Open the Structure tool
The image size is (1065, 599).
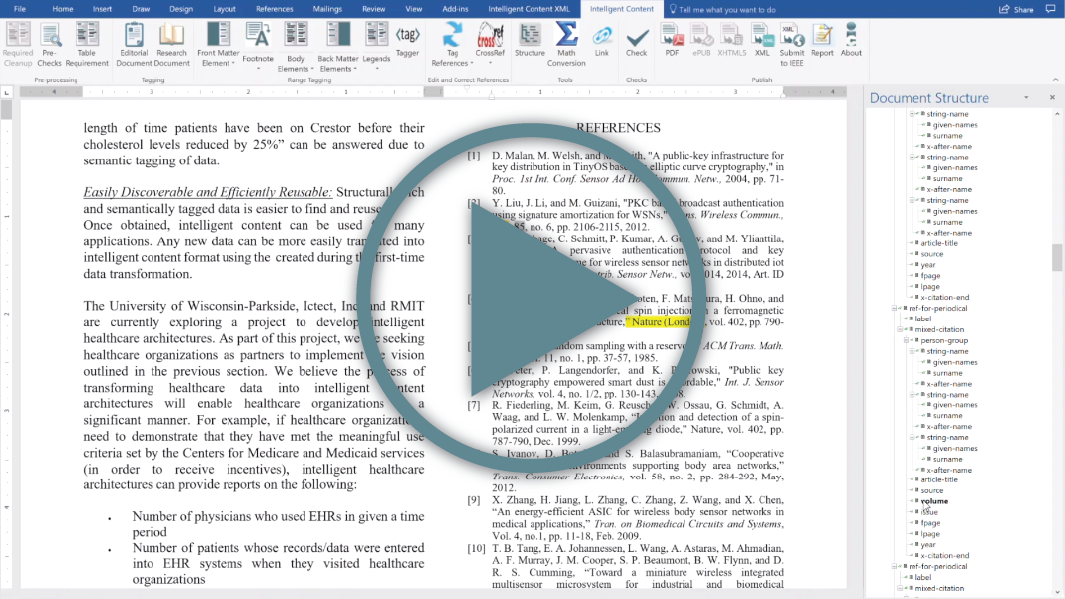530,41
